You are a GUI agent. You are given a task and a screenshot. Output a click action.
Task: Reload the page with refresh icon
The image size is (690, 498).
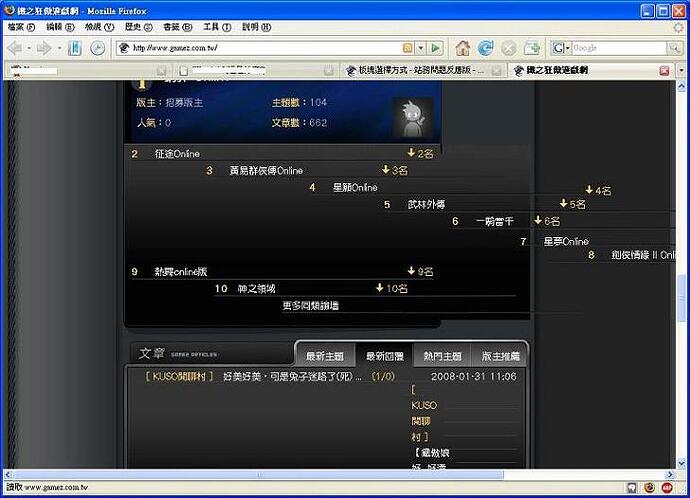(x=485, y=48)
